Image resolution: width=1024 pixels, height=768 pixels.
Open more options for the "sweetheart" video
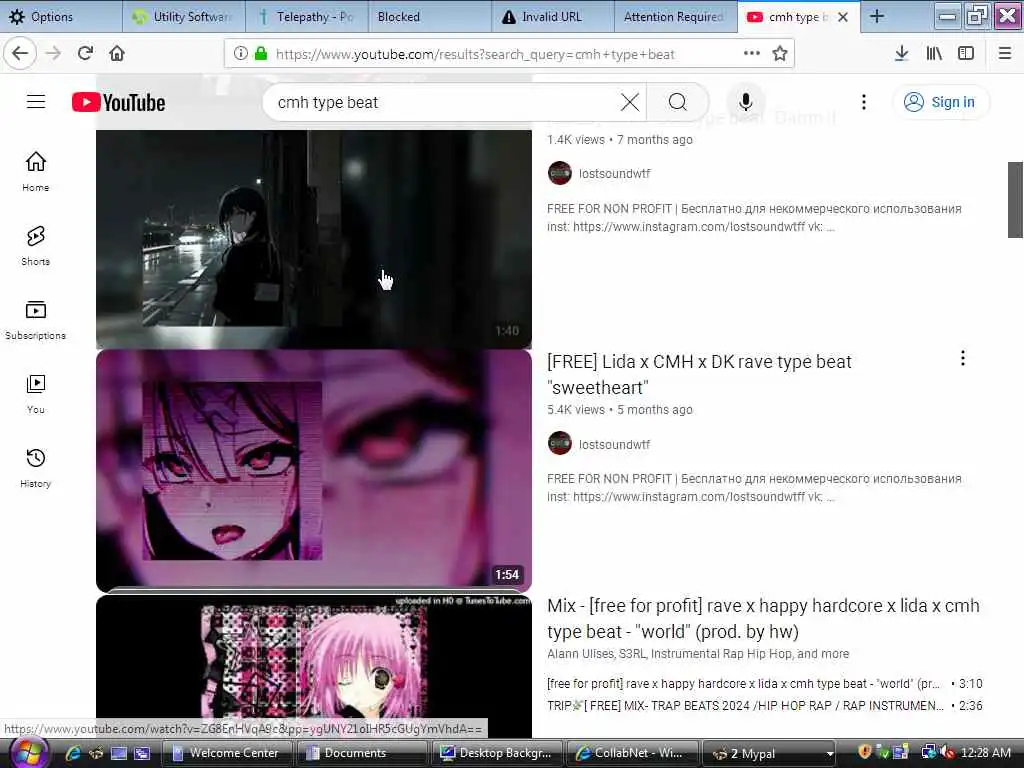pos(963,358)
